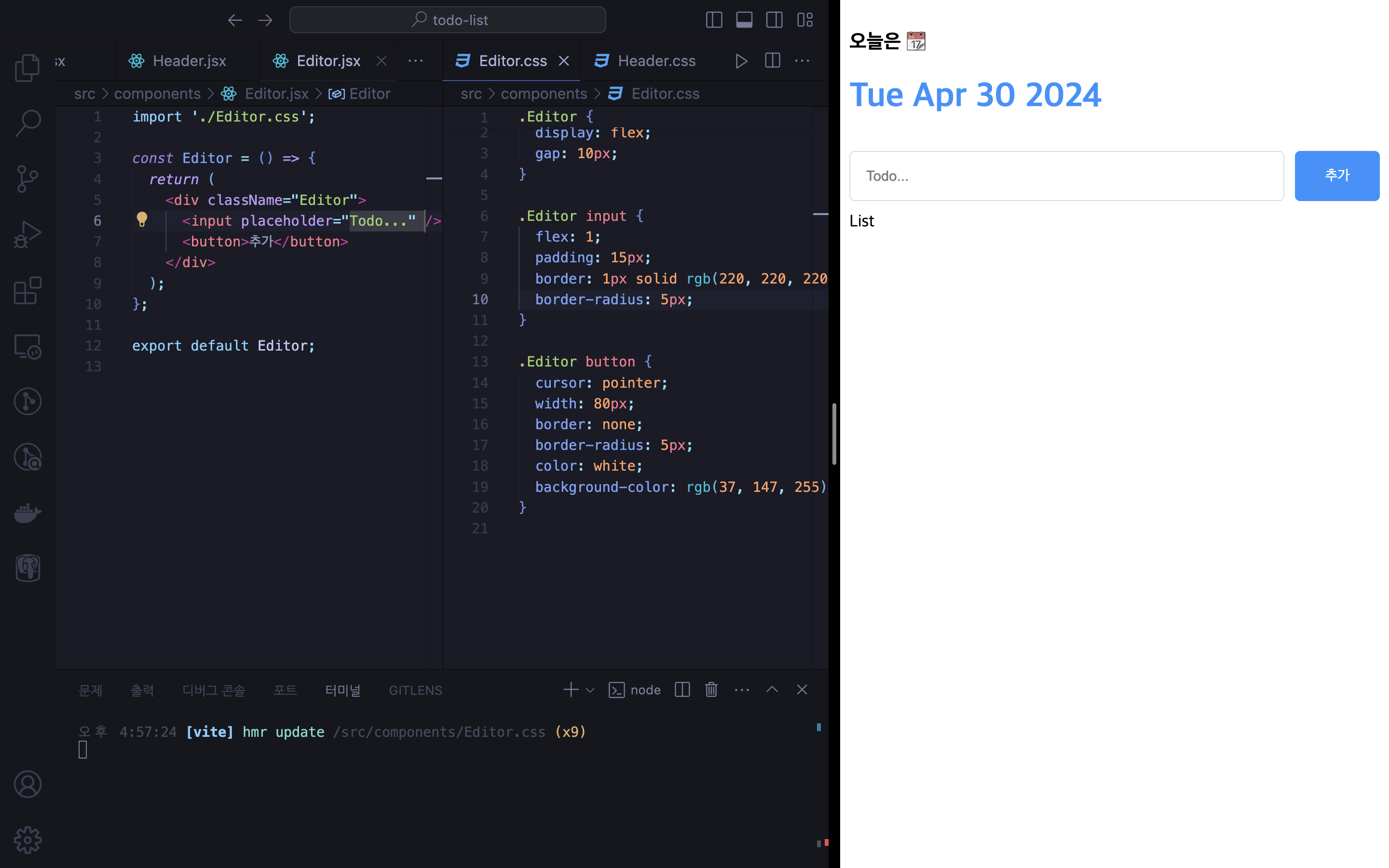Open more actions for left editor group
Image resolution: width=1389 pixels, height=868 pixels.
point(415,61)
